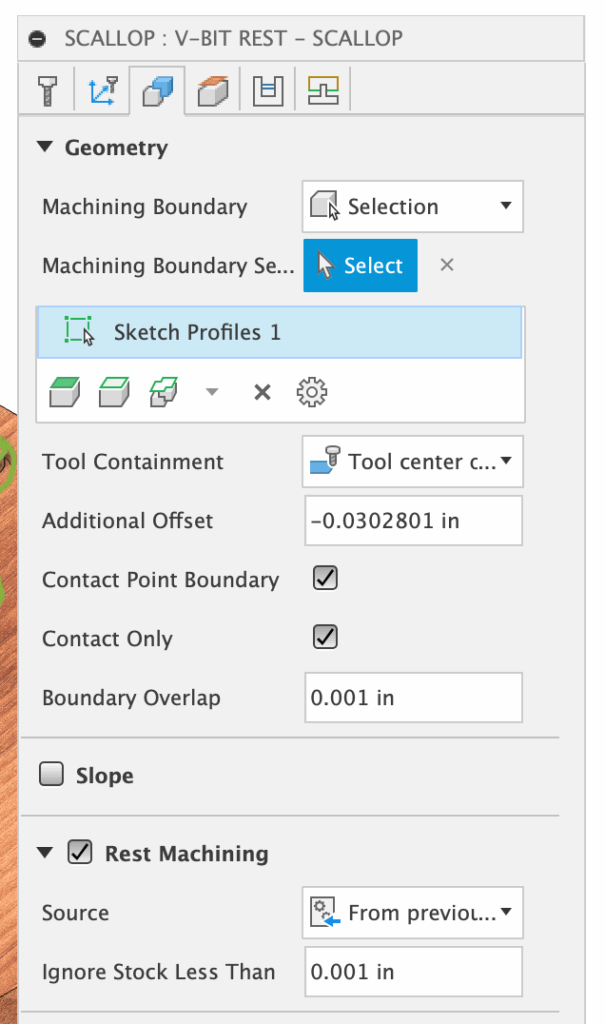Open the selection settings gear icon

click(x=312, y=392)
